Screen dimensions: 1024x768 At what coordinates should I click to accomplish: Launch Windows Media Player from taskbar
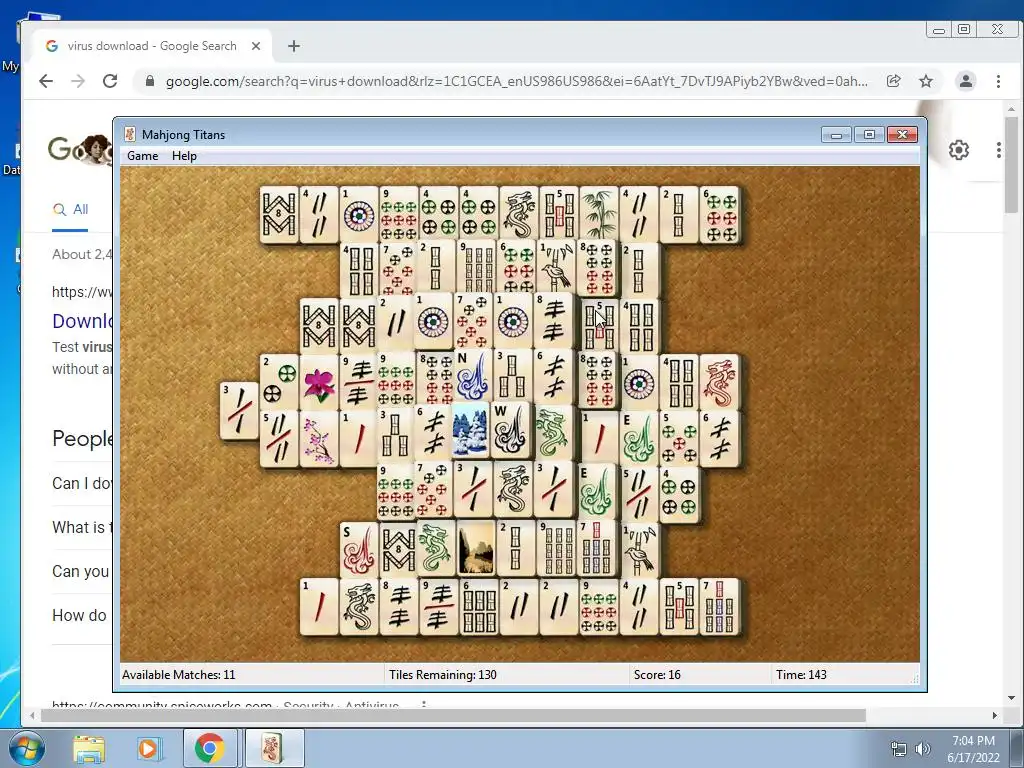pos(148,748)
